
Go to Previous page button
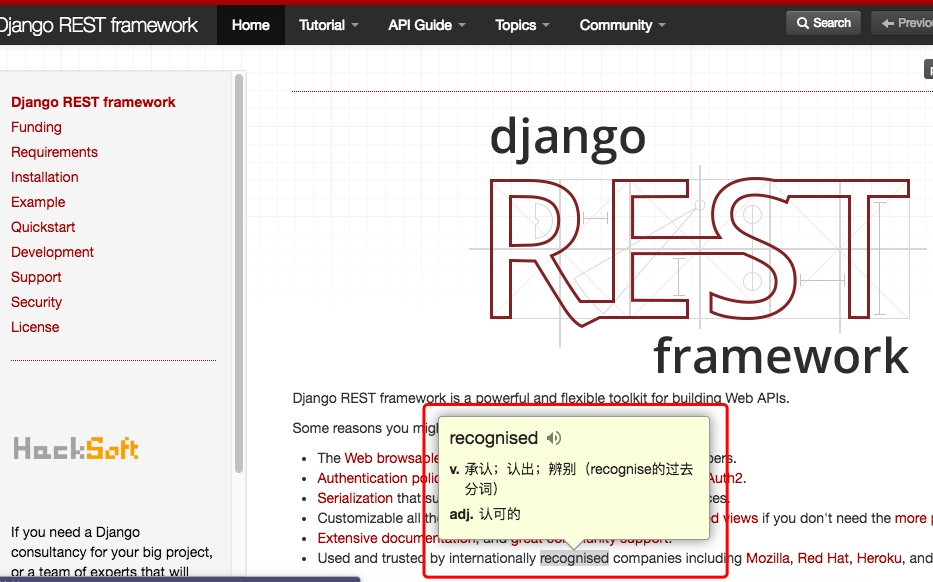[903, 23]
